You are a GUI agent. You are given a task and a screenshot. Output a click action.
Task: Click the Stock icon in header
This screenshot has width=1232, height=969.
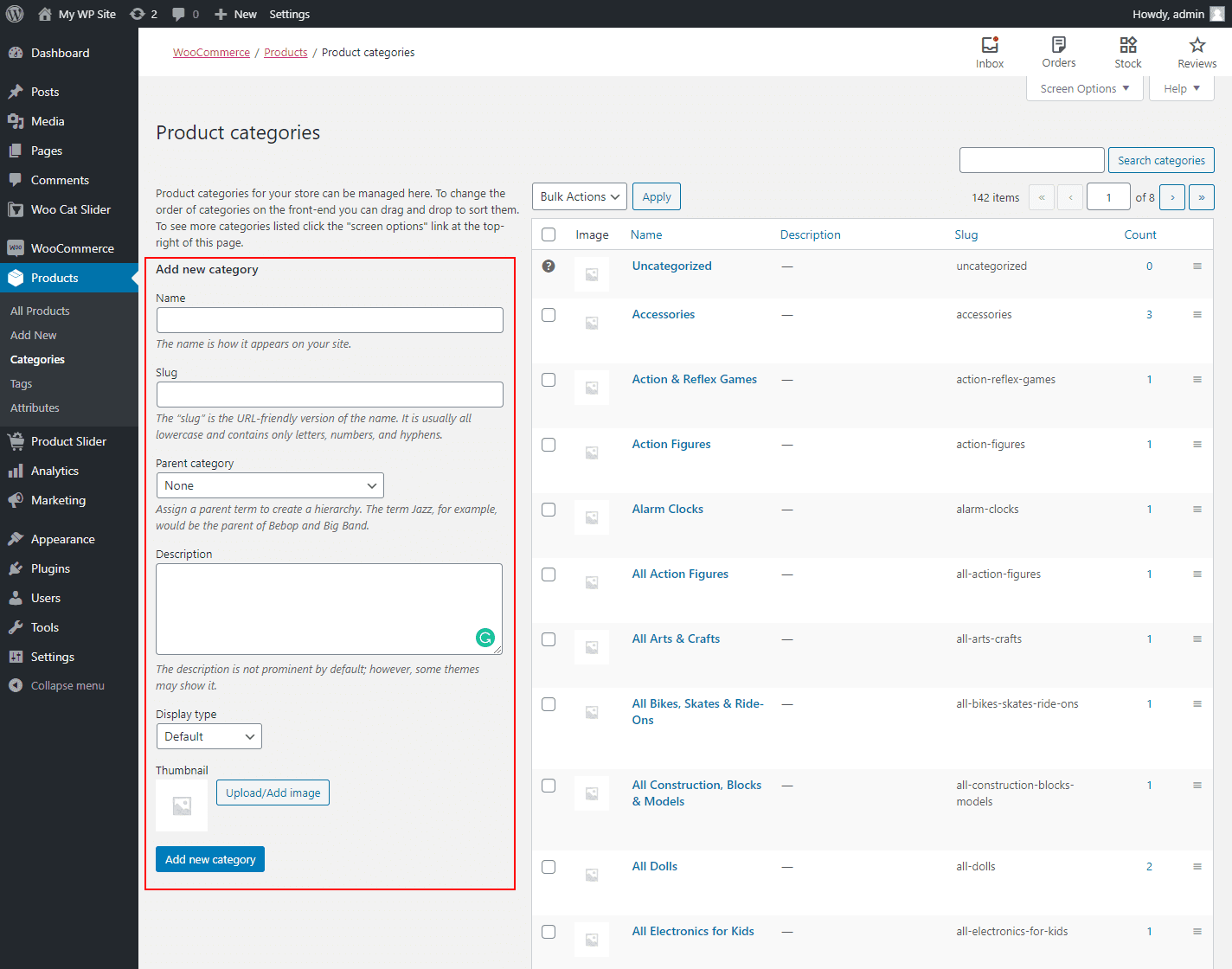(x=1127, y=45)
